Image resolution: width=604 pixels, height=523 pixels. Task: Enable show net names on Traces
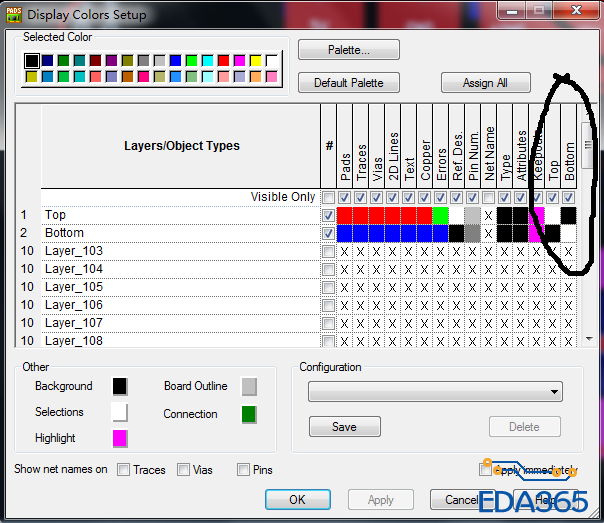[x=123, y=469]
